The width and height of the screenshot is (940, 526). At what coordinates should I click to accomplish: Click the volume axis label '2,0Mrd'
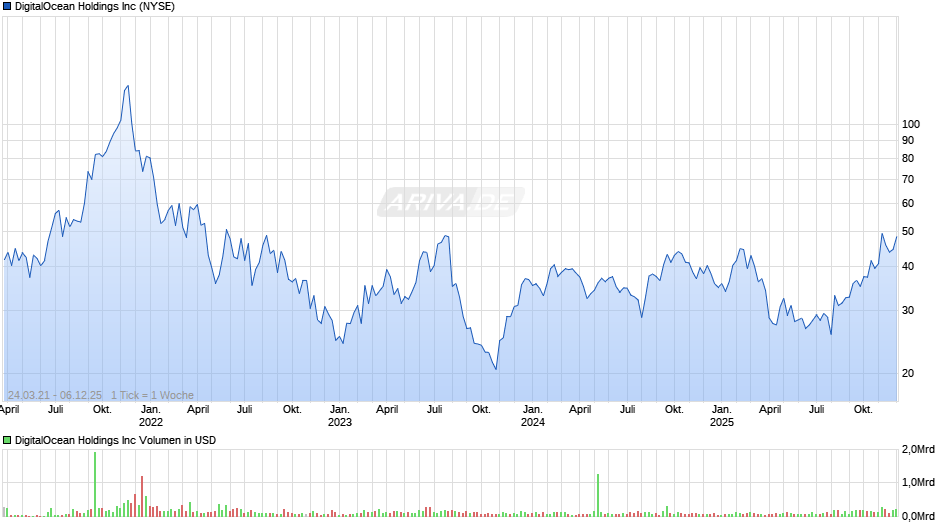918,450
